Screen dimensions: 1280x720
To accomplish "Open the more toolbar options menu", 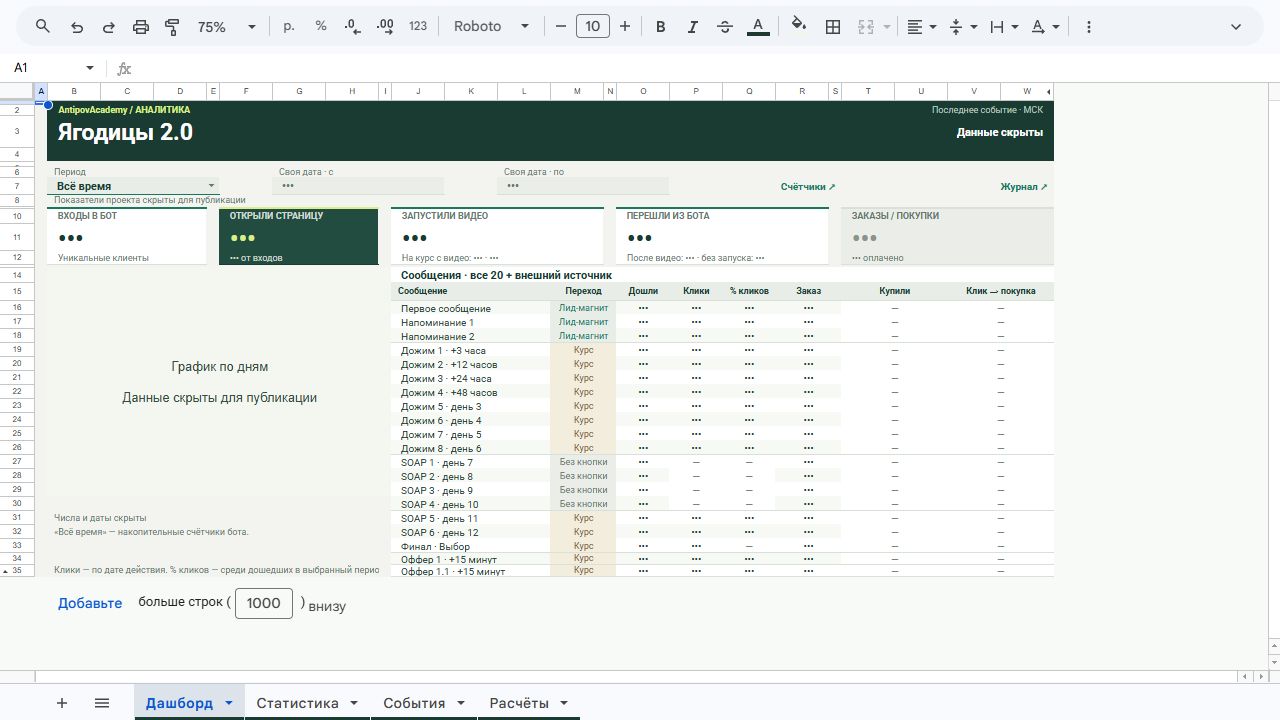I will [1089, 27].
